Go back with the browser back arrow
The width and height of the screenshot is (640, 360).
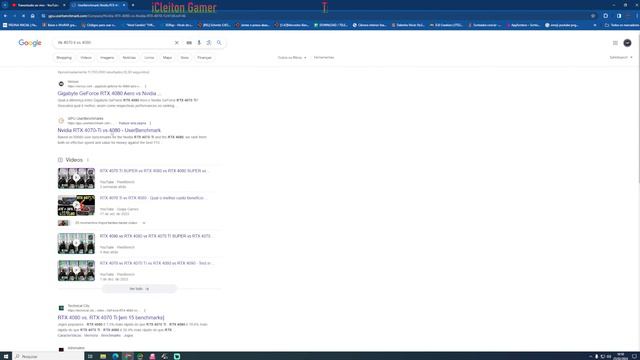point(5,16)
